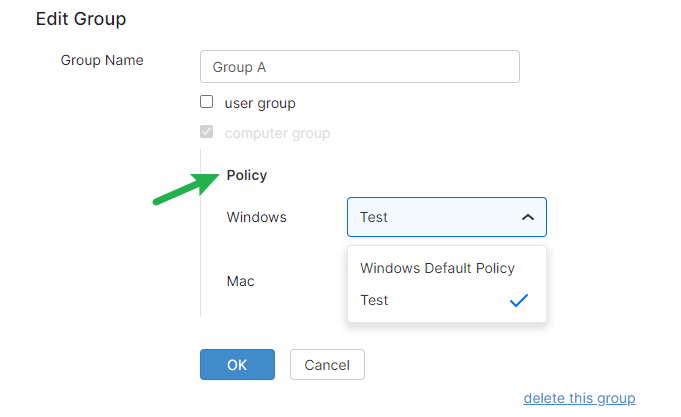Enable the user group checkbox
This screenshot has width=681, height=417.
[207, 102]
